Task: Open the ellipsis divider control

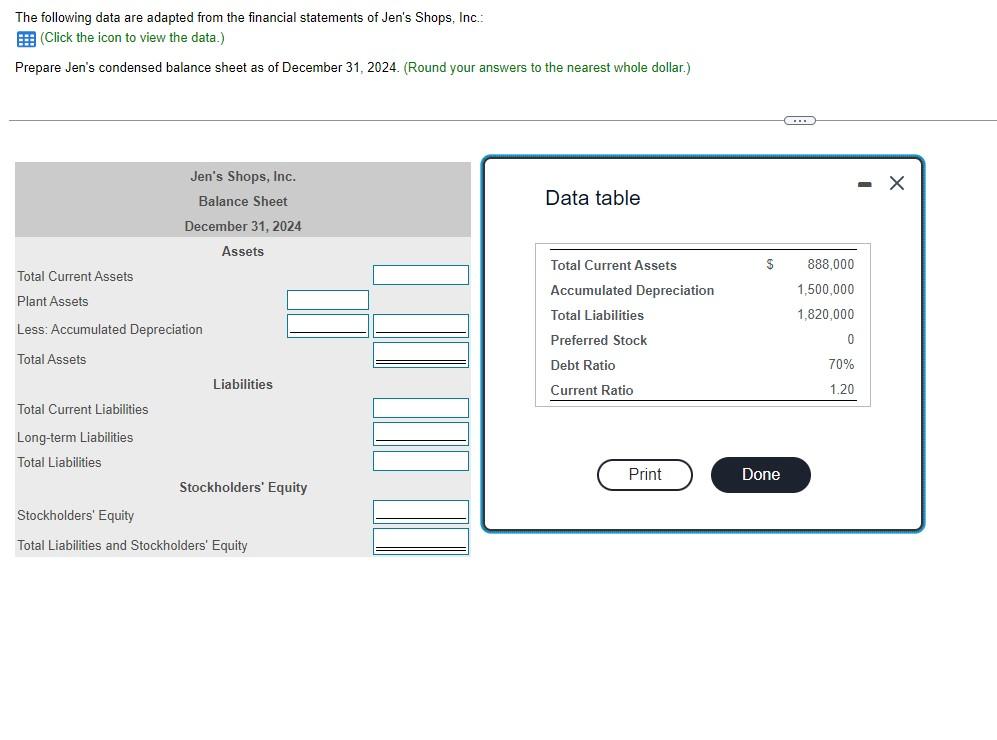Action: 798,120
